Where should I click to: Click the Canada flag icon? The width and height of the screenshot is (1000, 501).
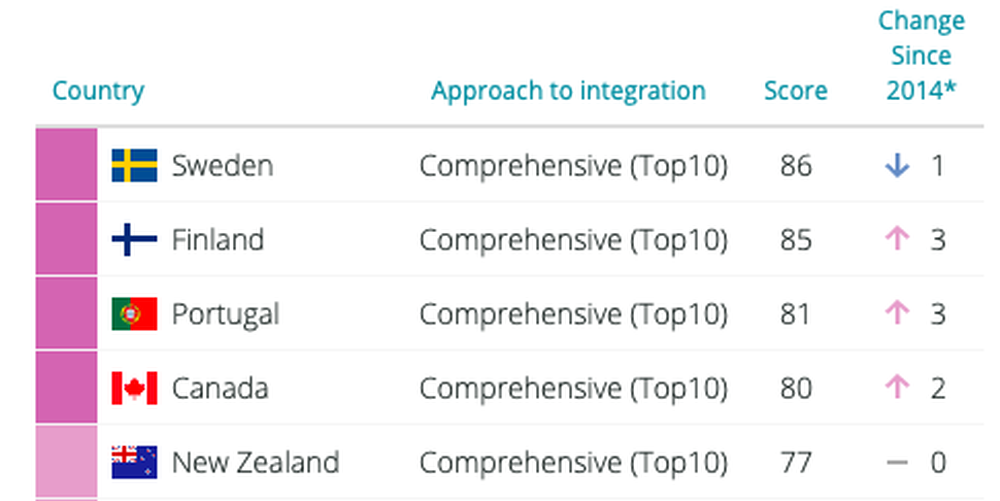(x=134, y=388)
